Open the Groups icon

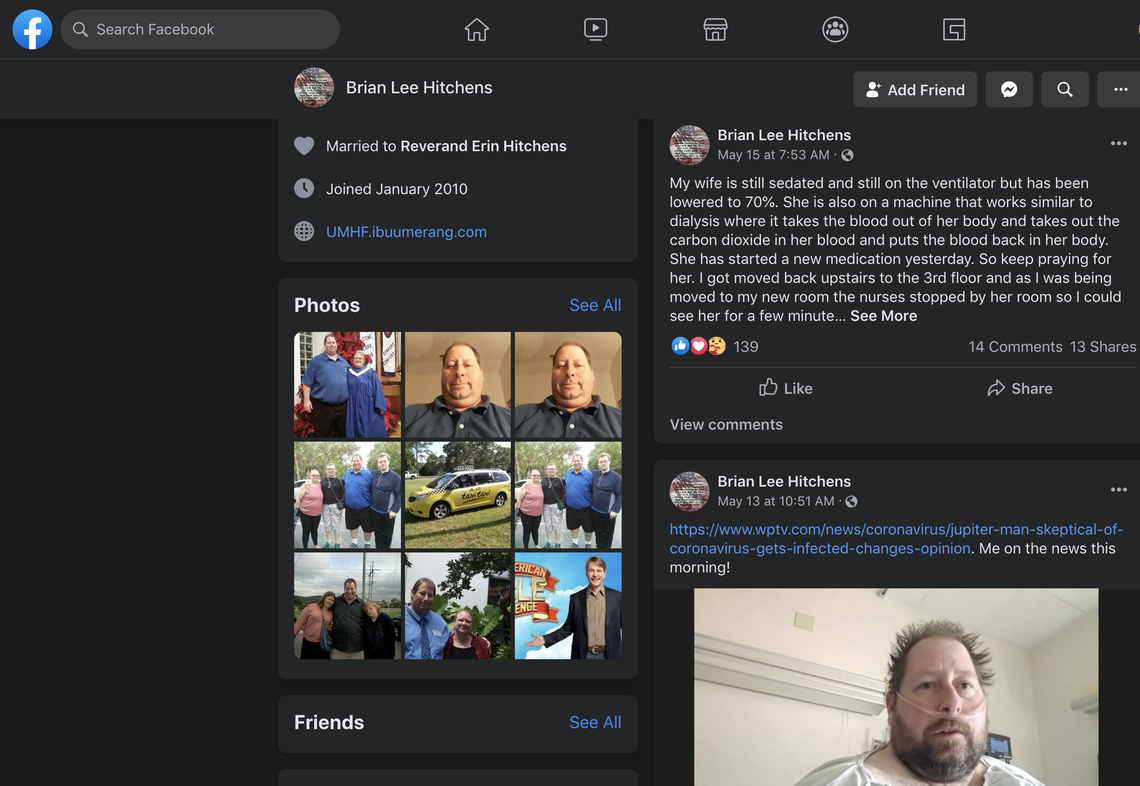835,29
